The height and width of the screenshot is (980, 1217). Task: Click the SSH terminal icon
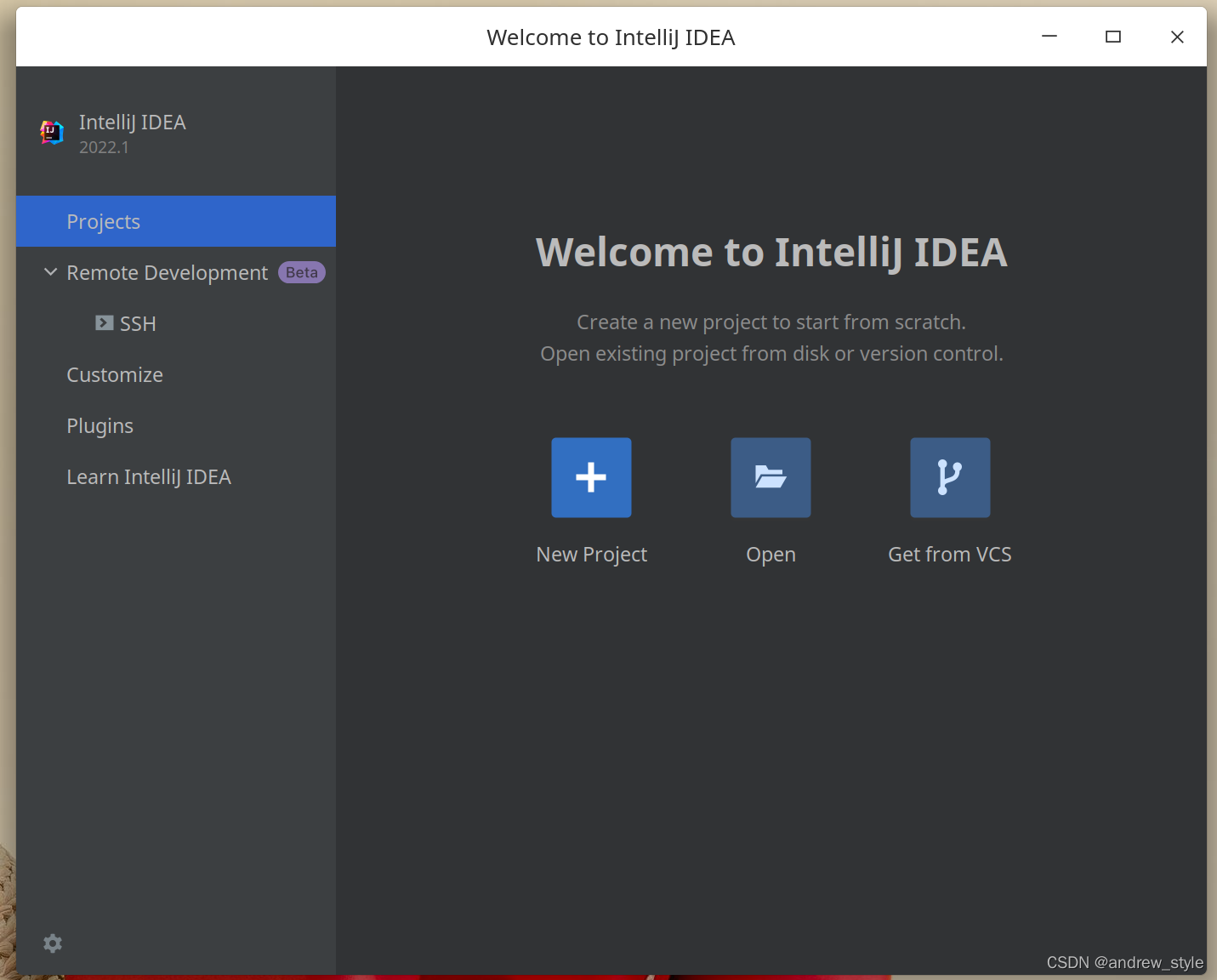click(x=105, y=323)
